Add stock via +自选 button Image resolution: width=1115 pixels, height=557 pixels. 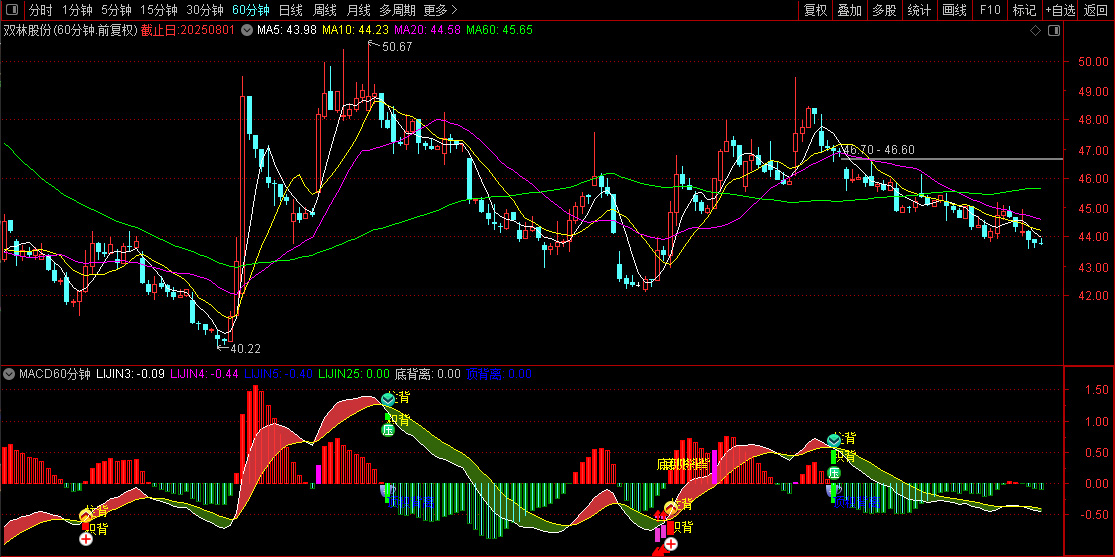tap(1060, 10)
